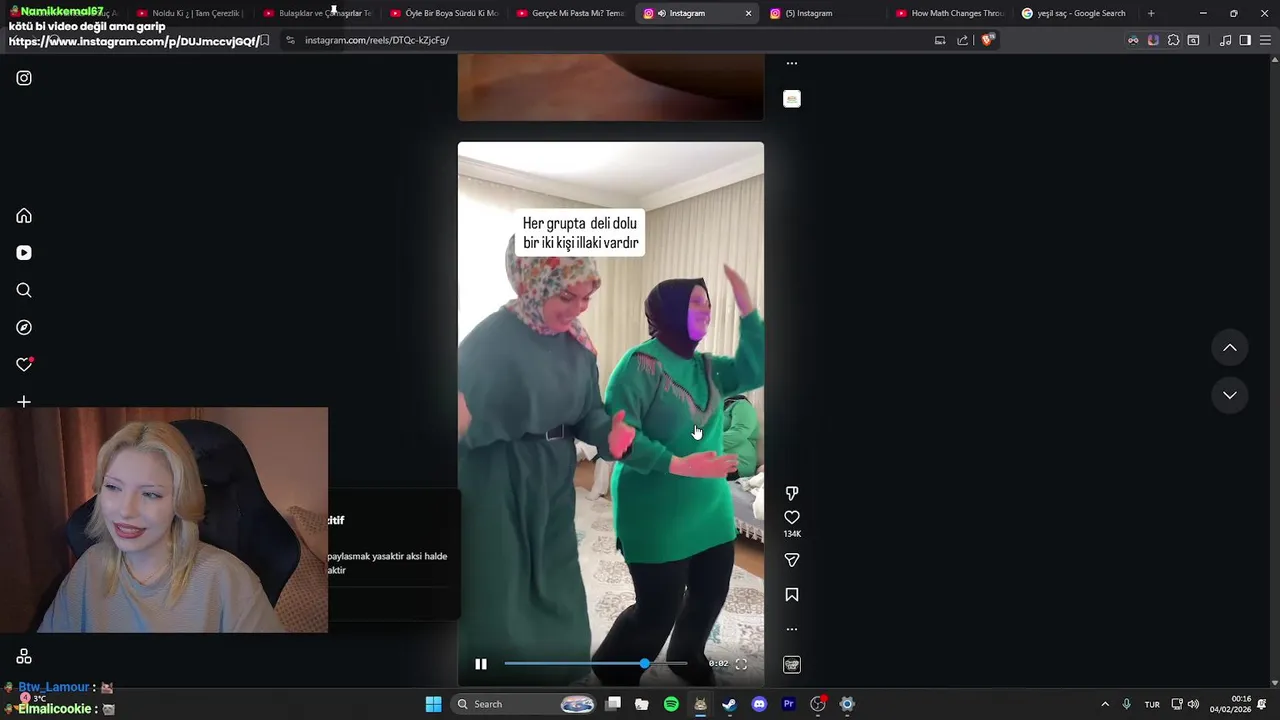Open the previous reel's three-dot menu
1280x720 pixels.
click(x=792, y=63)
